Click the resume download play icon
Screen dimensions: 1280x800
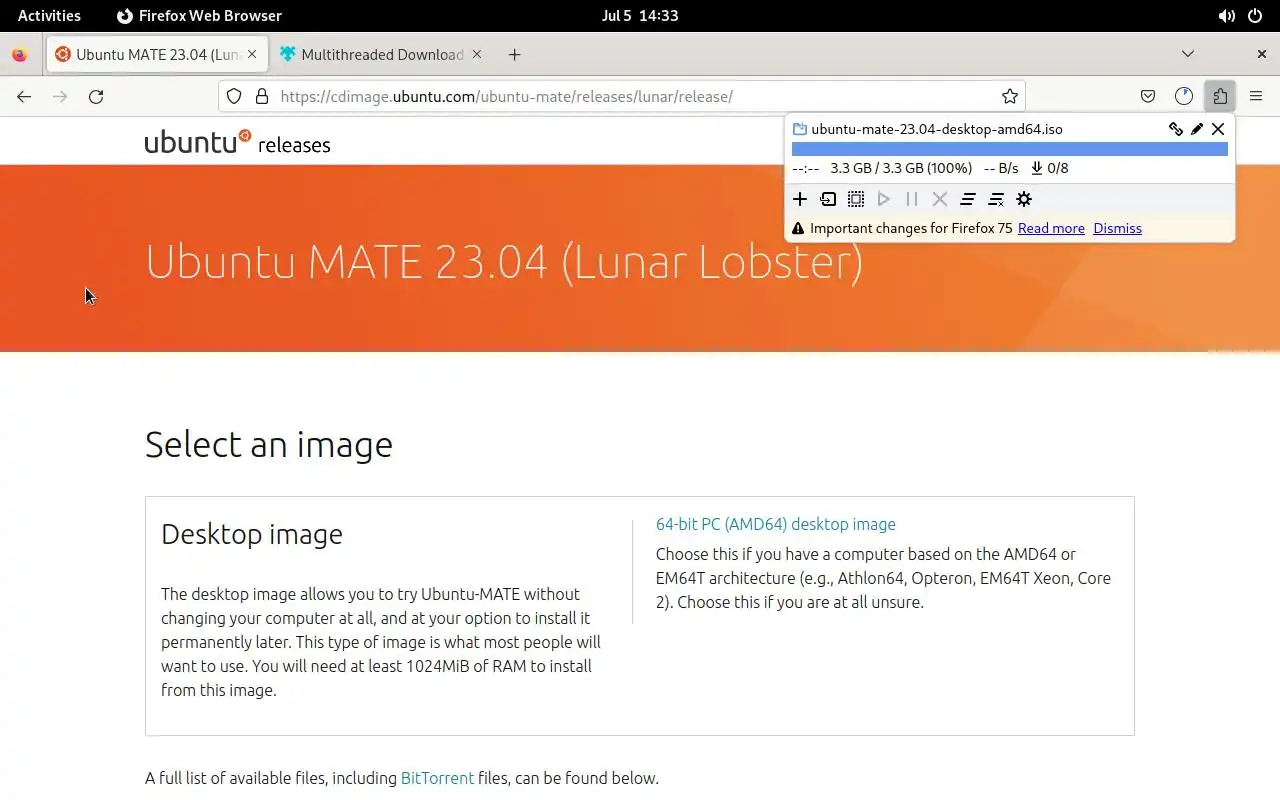click(x=884, y=199)
